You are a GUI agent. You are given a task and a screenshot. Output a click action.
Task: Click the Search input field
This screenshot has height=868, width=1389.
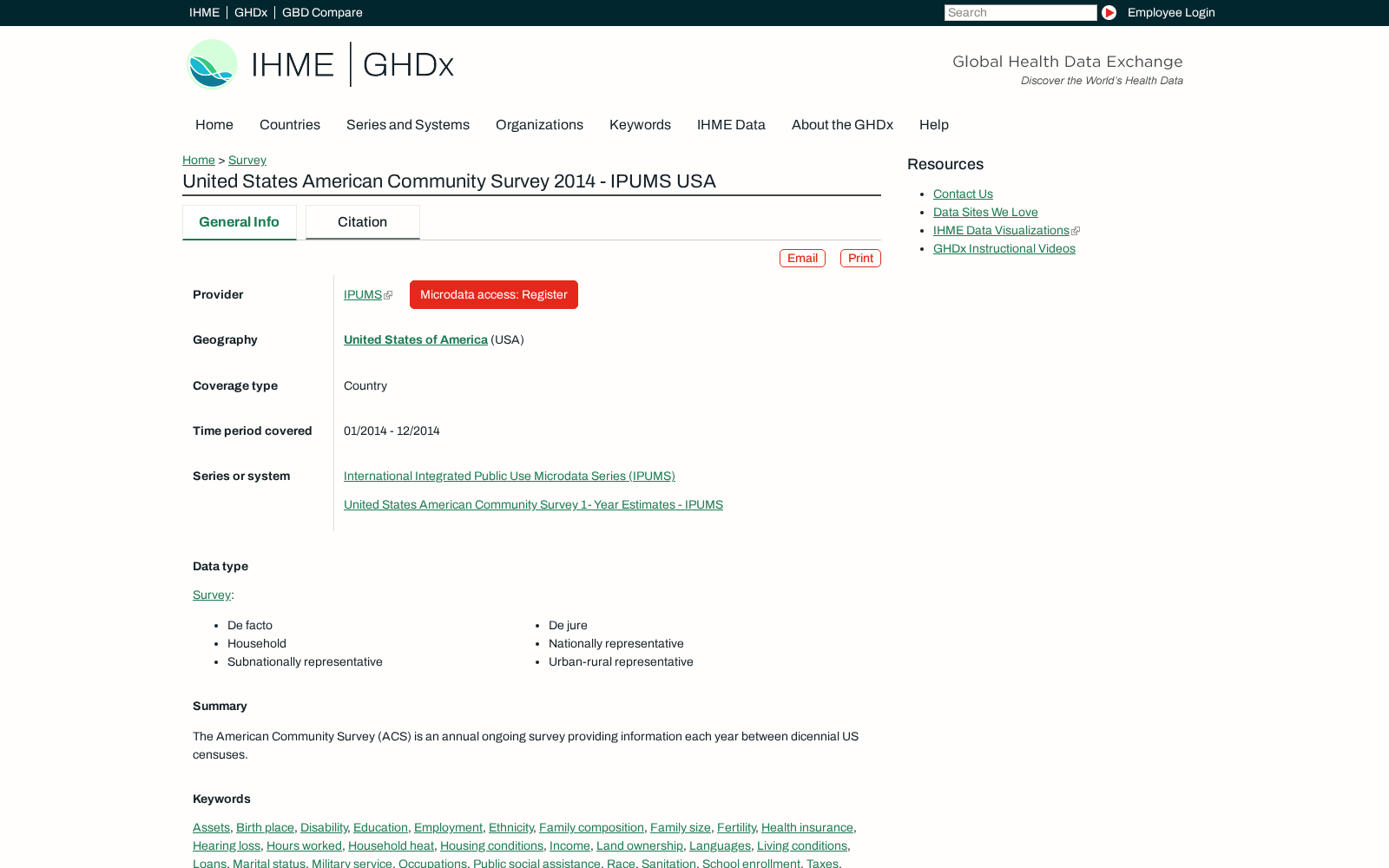tap(1021, 12)
